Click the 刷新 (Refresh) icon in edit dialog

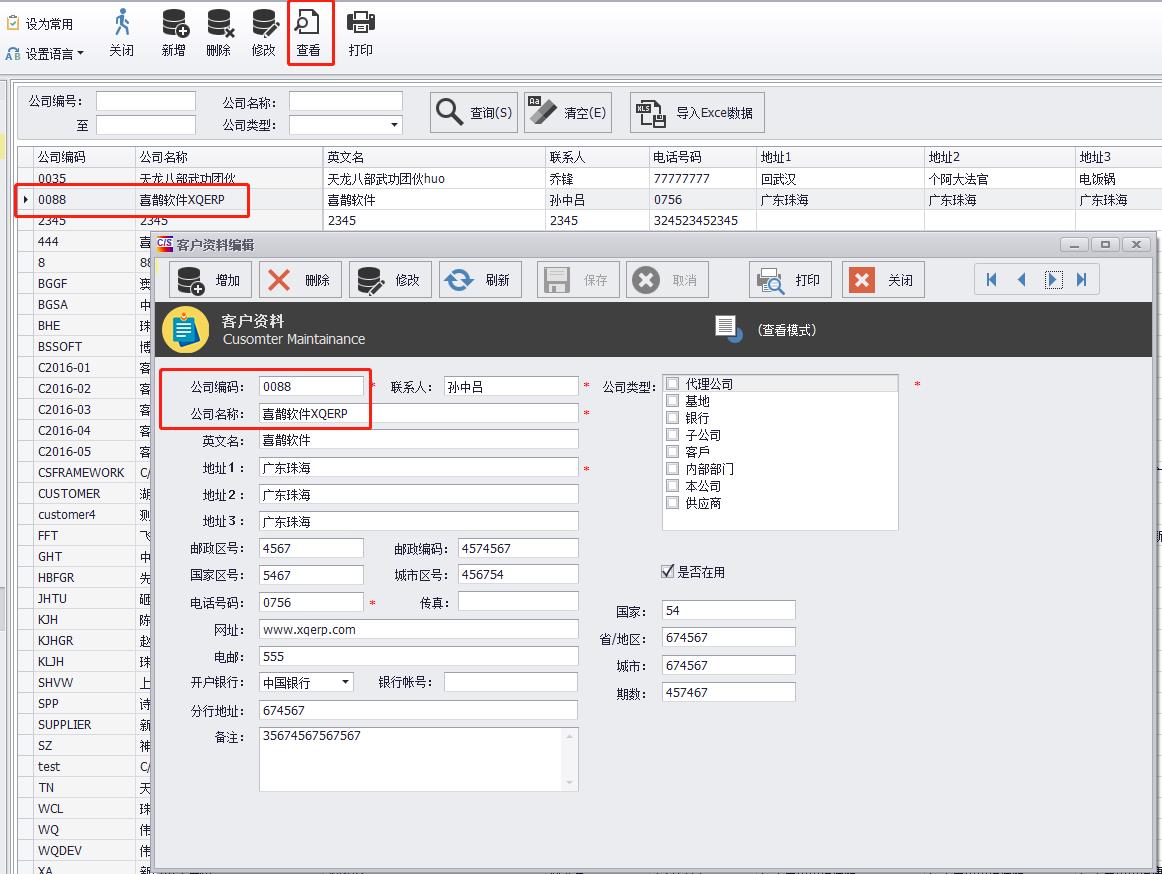(480, 279)
